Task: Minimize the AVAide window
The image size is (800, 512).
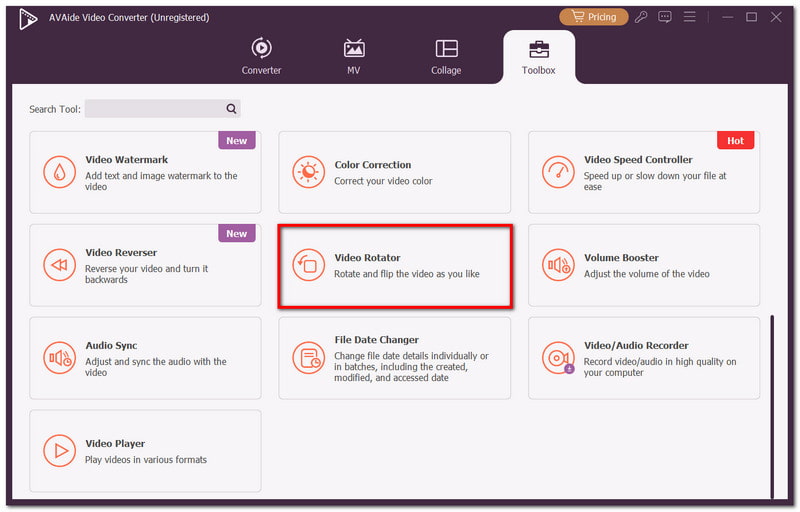Action: coord(728,17)
